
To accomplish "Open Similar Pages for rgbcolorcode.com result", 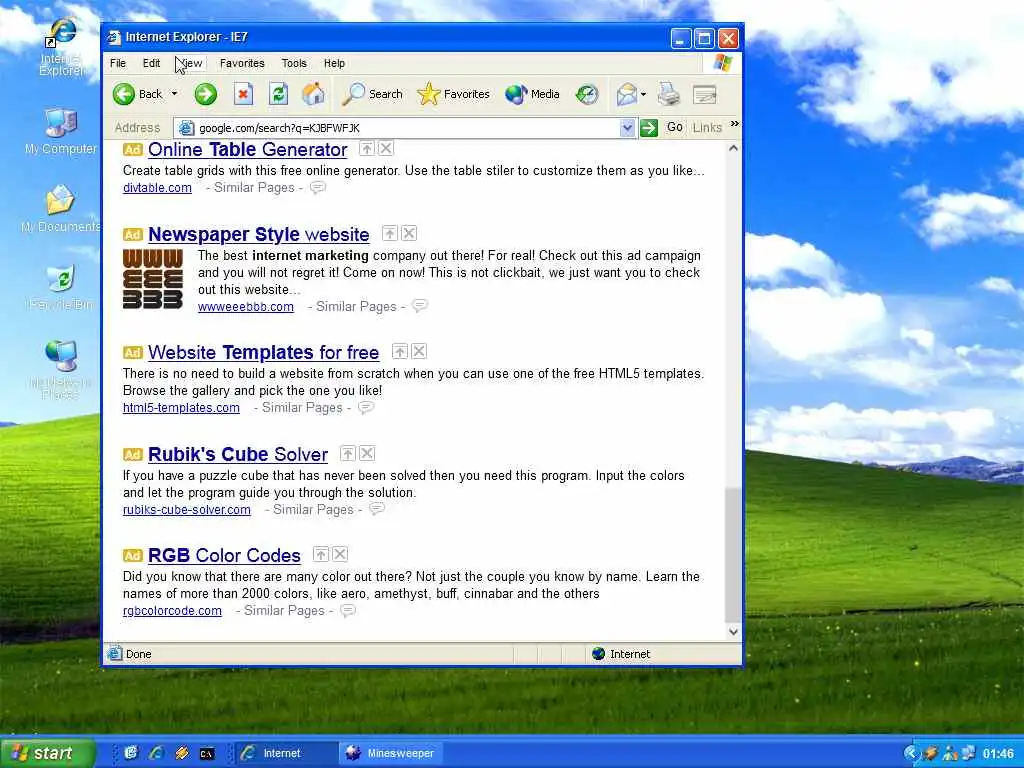I will point(284,611).
